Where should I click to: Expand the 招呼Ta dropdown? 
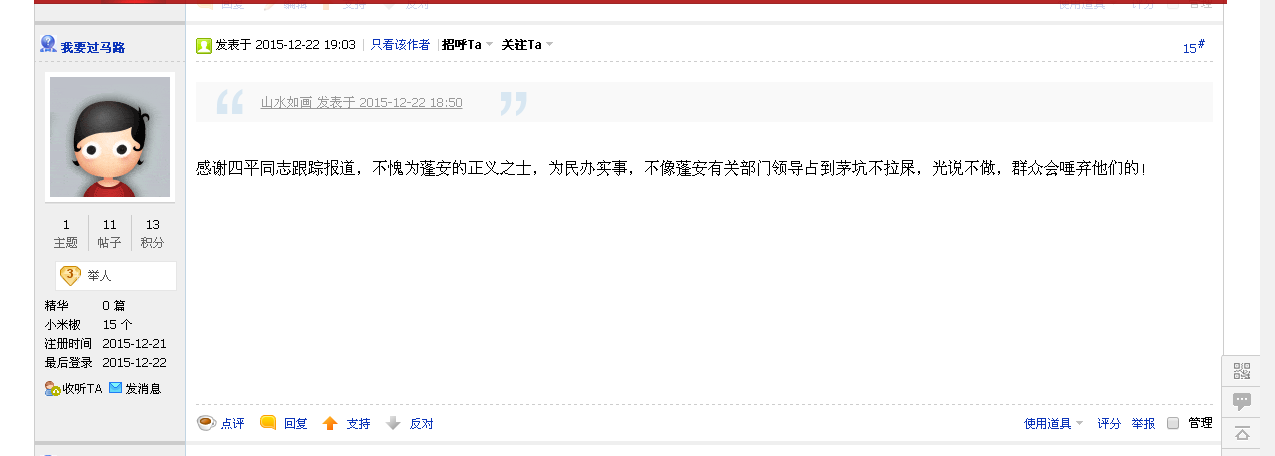coord(468,44)
